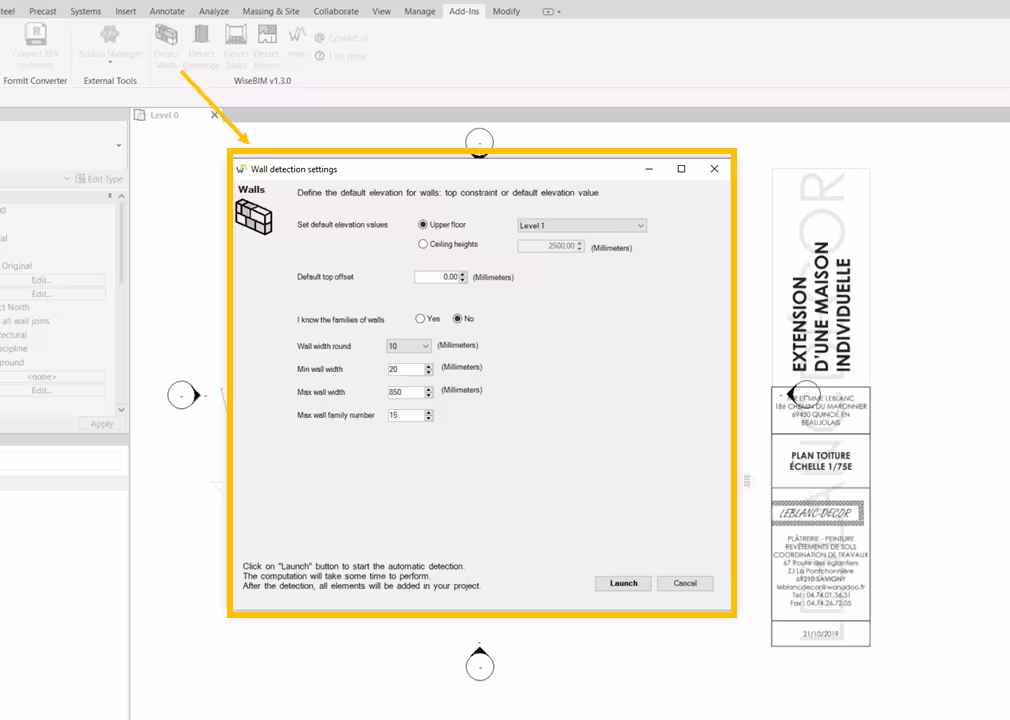Choose Yes for knowing wall families

click(421, 319)
